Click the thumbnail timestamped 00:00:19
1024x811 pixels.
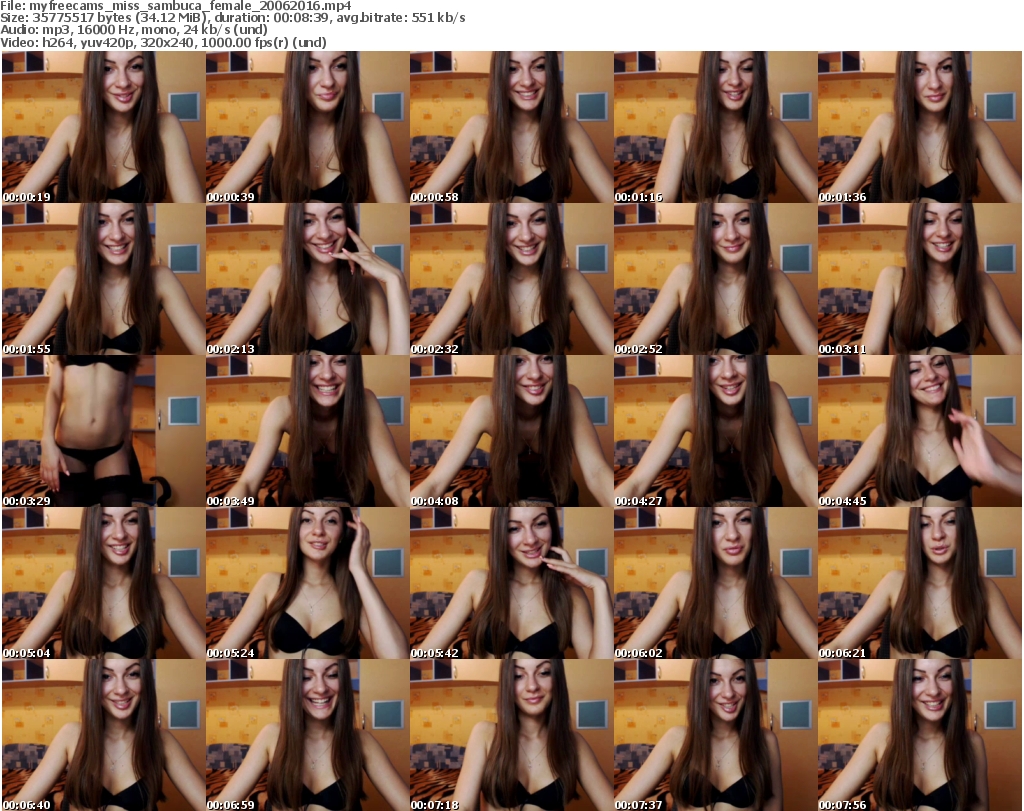[103, 127]
